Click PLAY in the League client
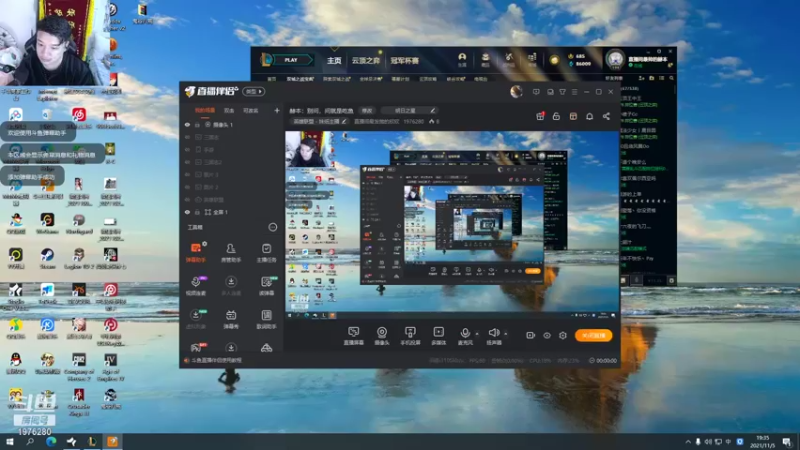 tap(291, 60)
